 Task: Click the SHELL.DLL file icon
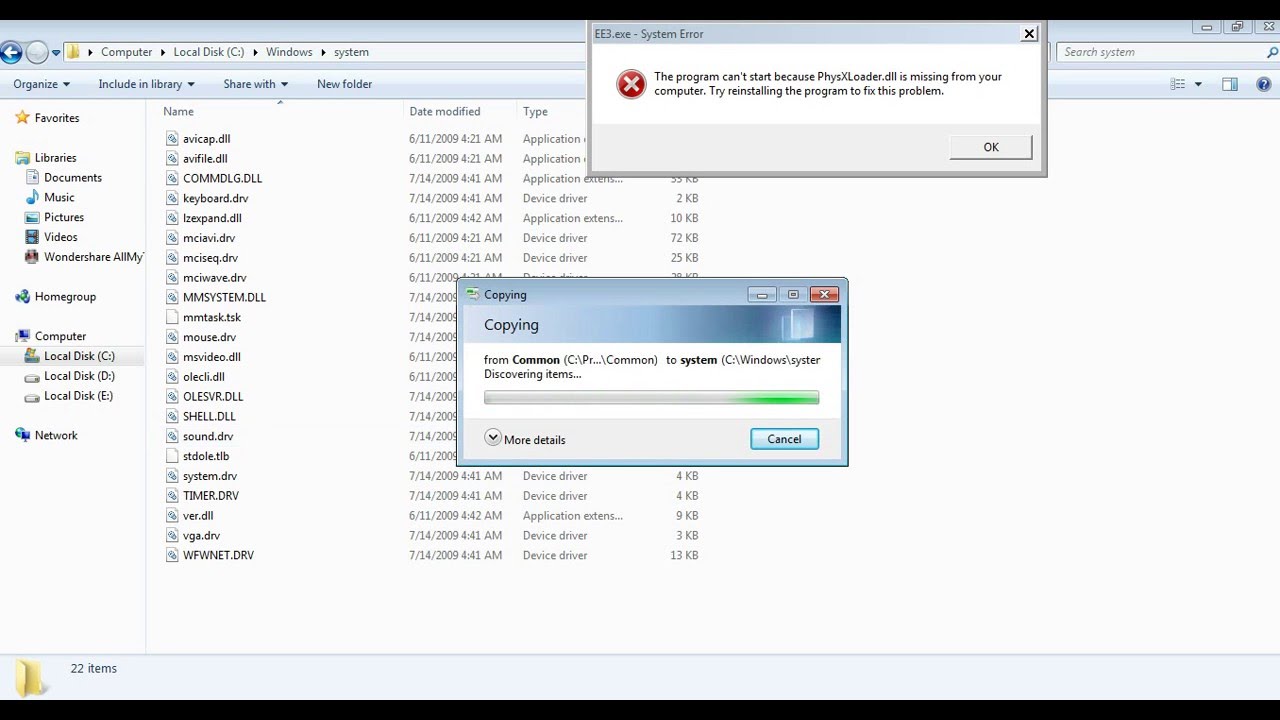tap(172, 416)
